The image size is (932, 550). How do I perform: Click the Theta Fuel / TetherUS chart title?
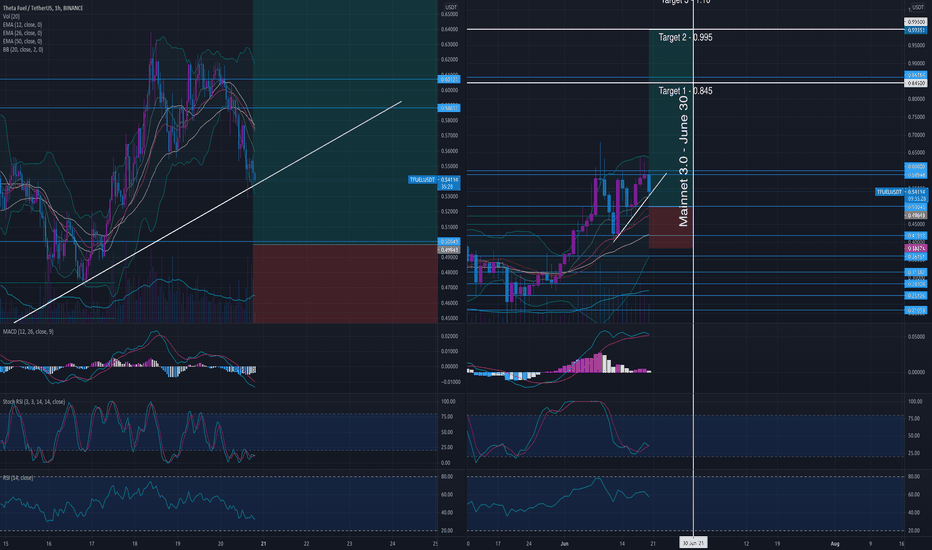[x=43, y=8]
